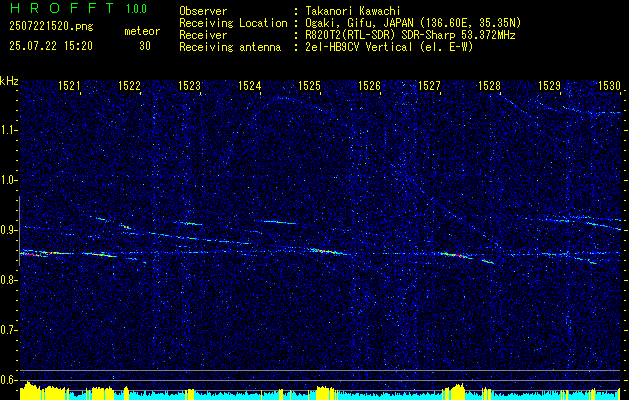Click echo streak under 1524 at 0.92 kHz
The width and height of the screenshot is (629, 400).
[x=279, y=222]
